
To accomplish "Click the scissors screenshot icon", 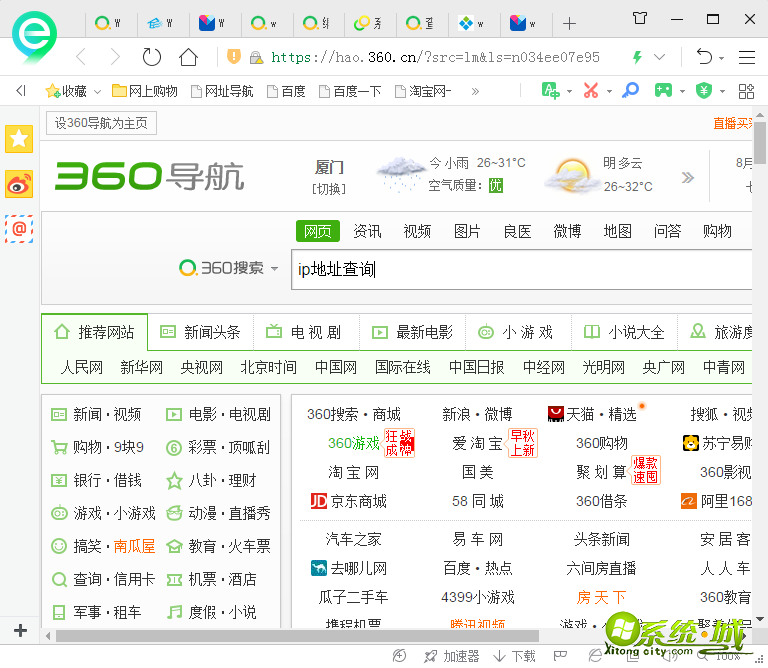I will (x=591, y=91).
